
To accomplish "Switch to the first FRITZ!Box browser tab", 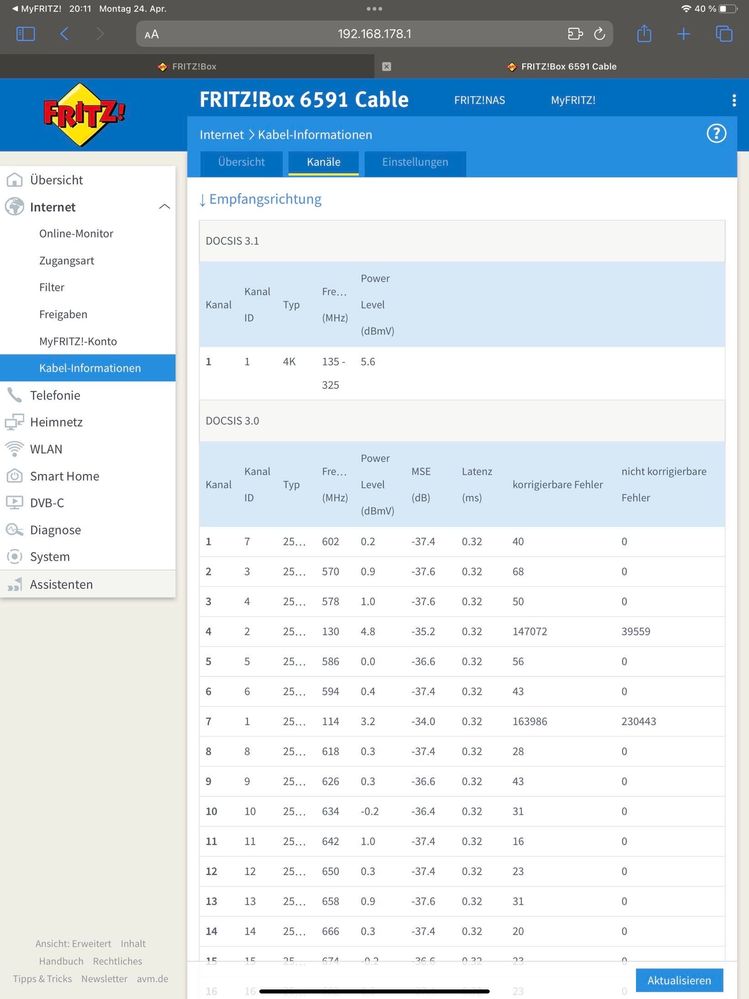I will pyautogui.click(x=187, y=66).
